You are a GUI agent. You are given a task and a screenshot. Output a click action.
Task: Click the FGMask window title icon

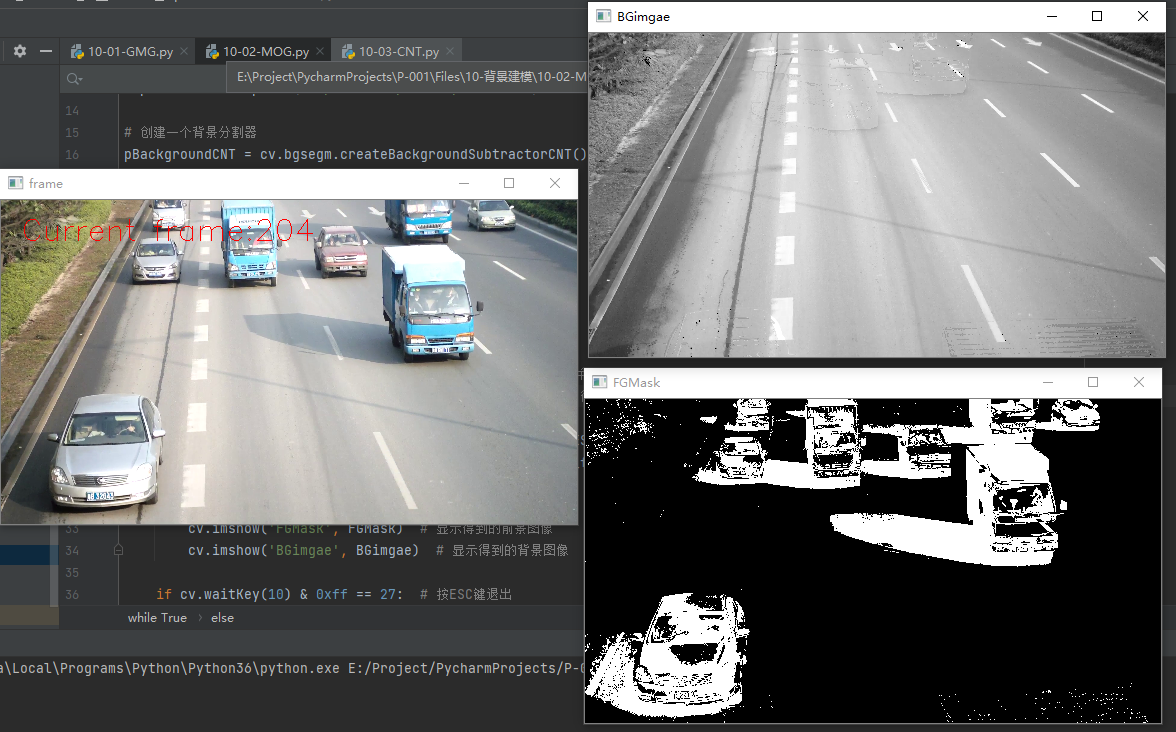(x=599, y=382)
